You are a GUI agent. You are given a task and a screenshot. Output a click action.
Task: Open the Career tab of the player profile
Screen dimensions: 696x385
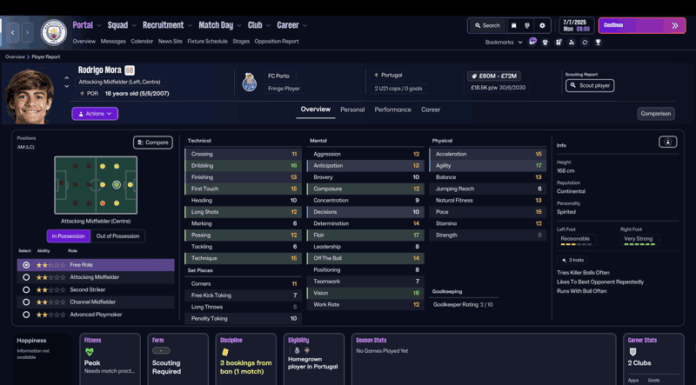point(431,110)
